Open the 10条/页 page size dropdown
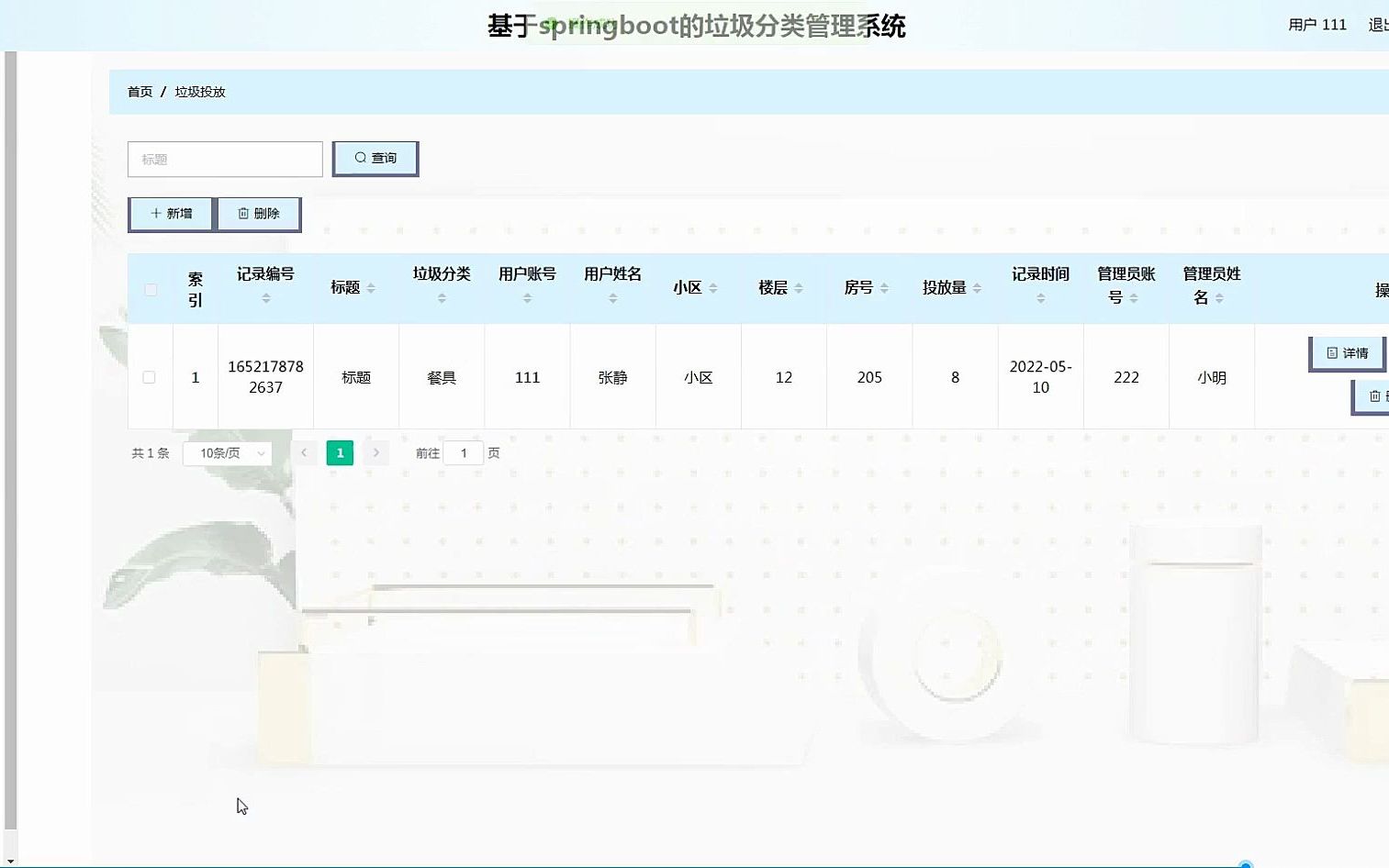Viewport: 1389px width, 868px height. coord(228,453)
